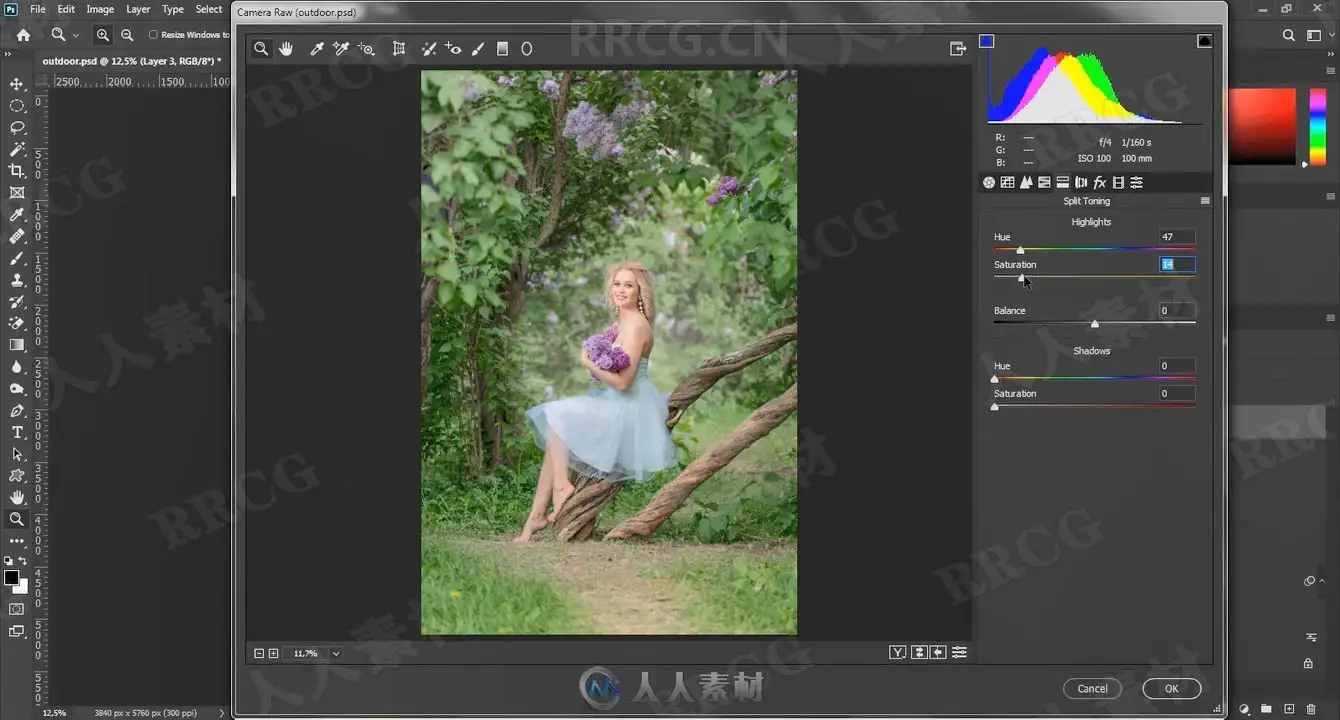
Task: Select the Clone Stamp tool
Action: tap(17, 280)
